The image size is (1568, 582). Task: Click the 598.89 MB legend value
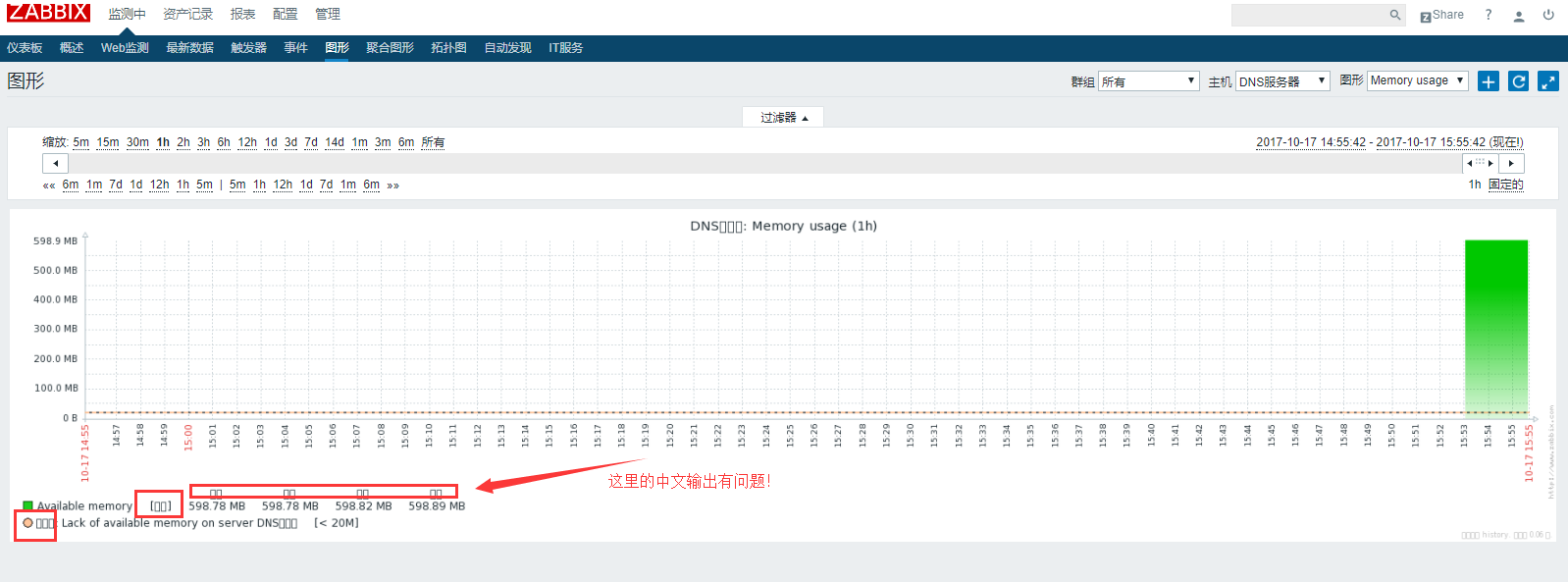(437, 506)
